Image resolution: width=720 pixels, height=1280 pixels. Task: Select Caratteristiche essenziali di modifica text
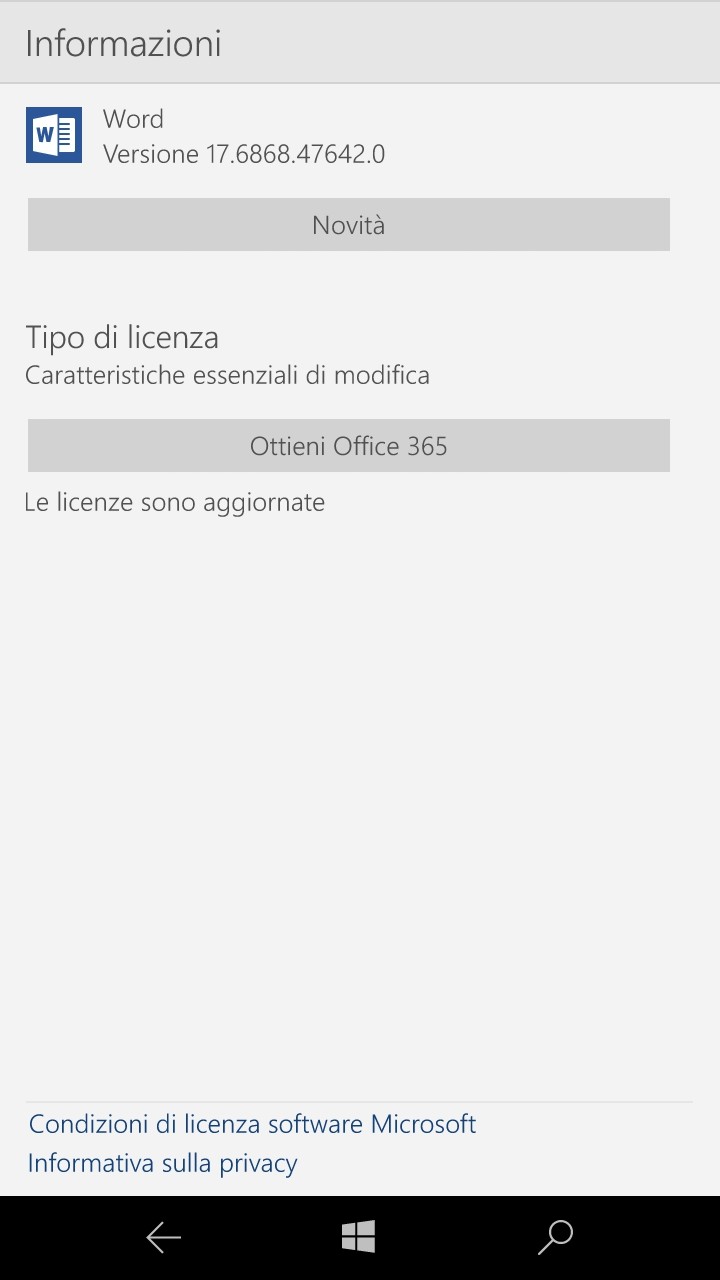[227, 376]
